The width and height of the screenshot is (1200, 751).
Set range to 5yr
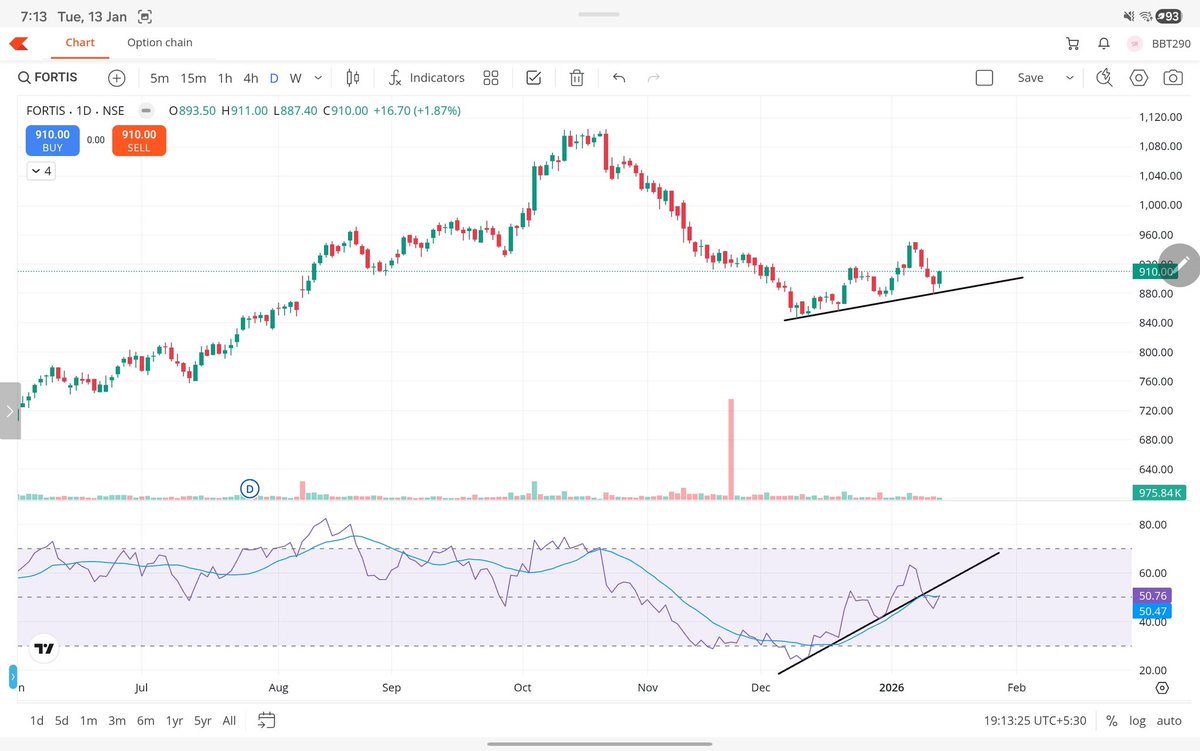[x=203, y=720]
